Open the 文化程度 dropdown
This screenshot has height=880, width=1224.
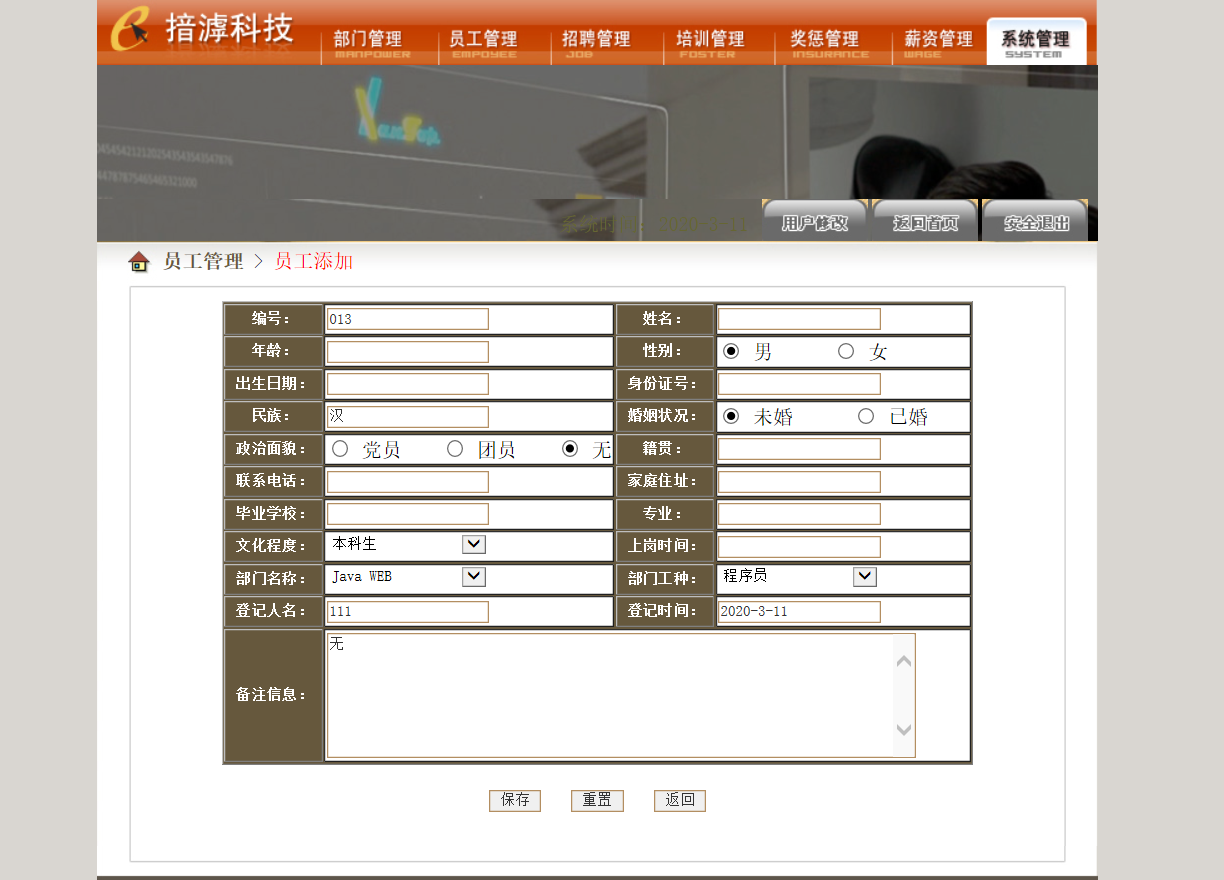pos(474,544)
